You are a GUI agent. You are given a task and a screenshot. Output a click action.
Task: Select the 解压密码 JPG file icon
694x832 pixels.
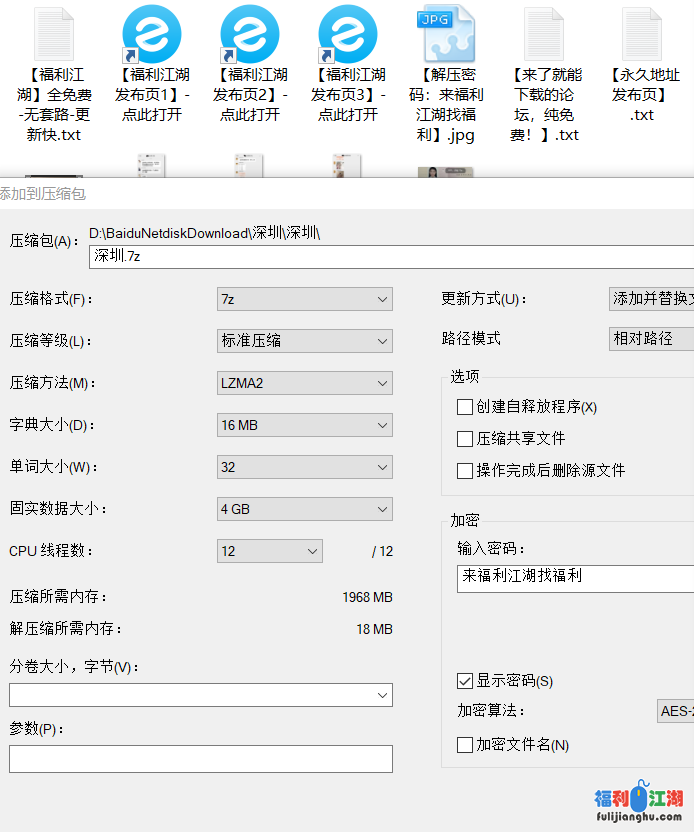(x=446, y=34)
